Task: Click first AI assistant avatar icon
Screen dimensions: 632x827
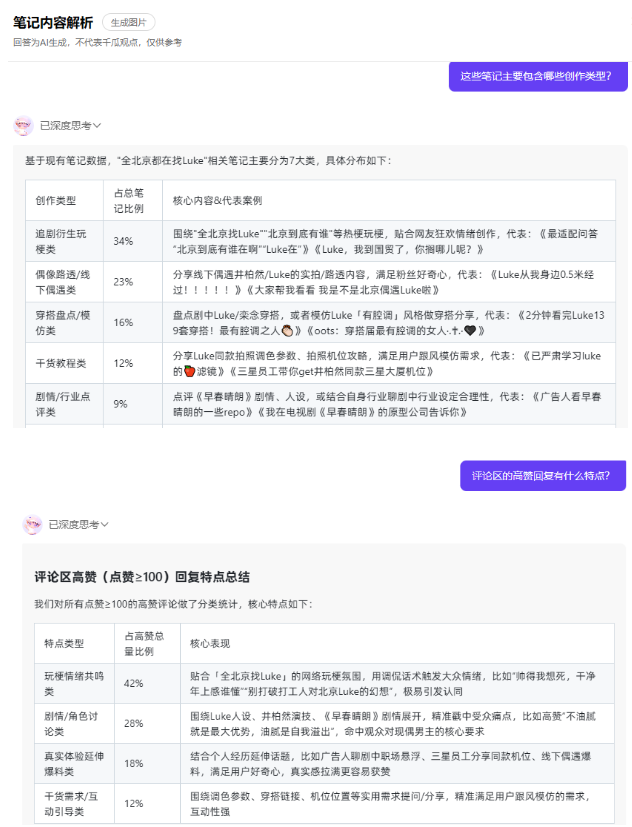Action: 23,126
